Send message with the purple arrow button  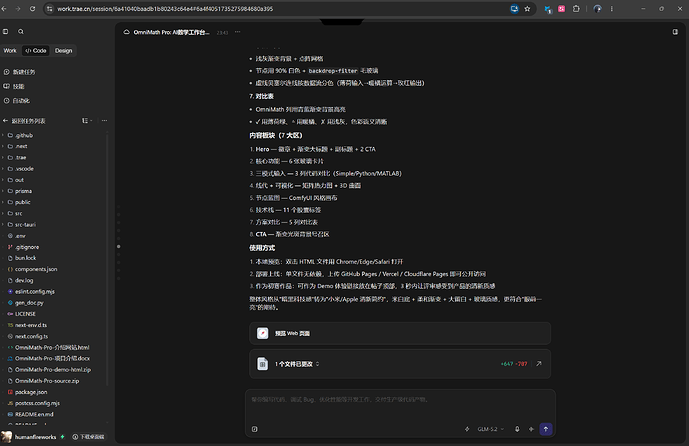tap(546, 429)
